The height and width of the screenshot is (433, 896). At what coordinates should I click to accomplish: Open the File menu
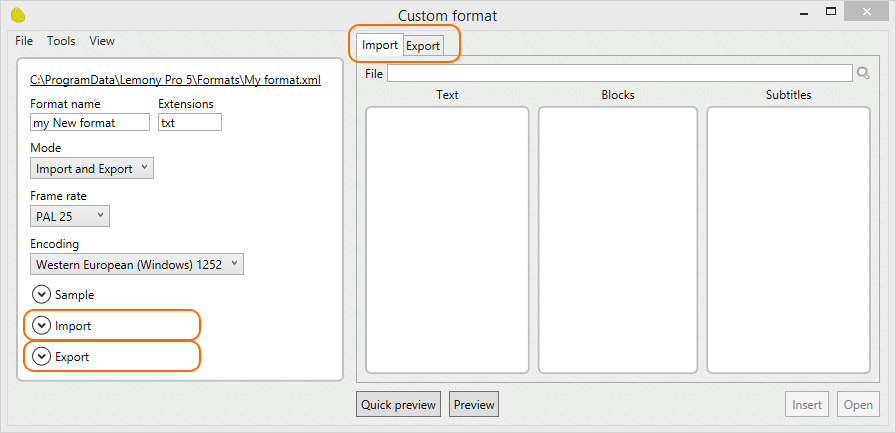coord(24,41)
